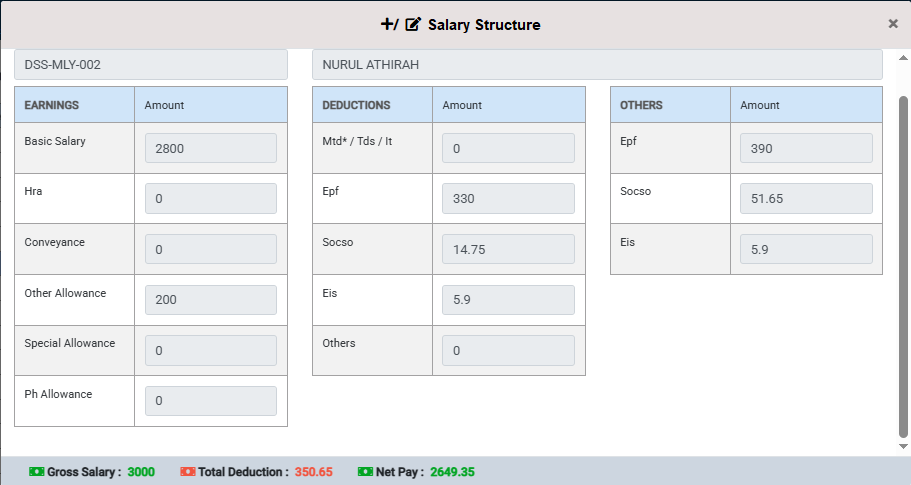Close the Salary Structure dialog
The image size is (911, 485).
[x=893, y=24]
